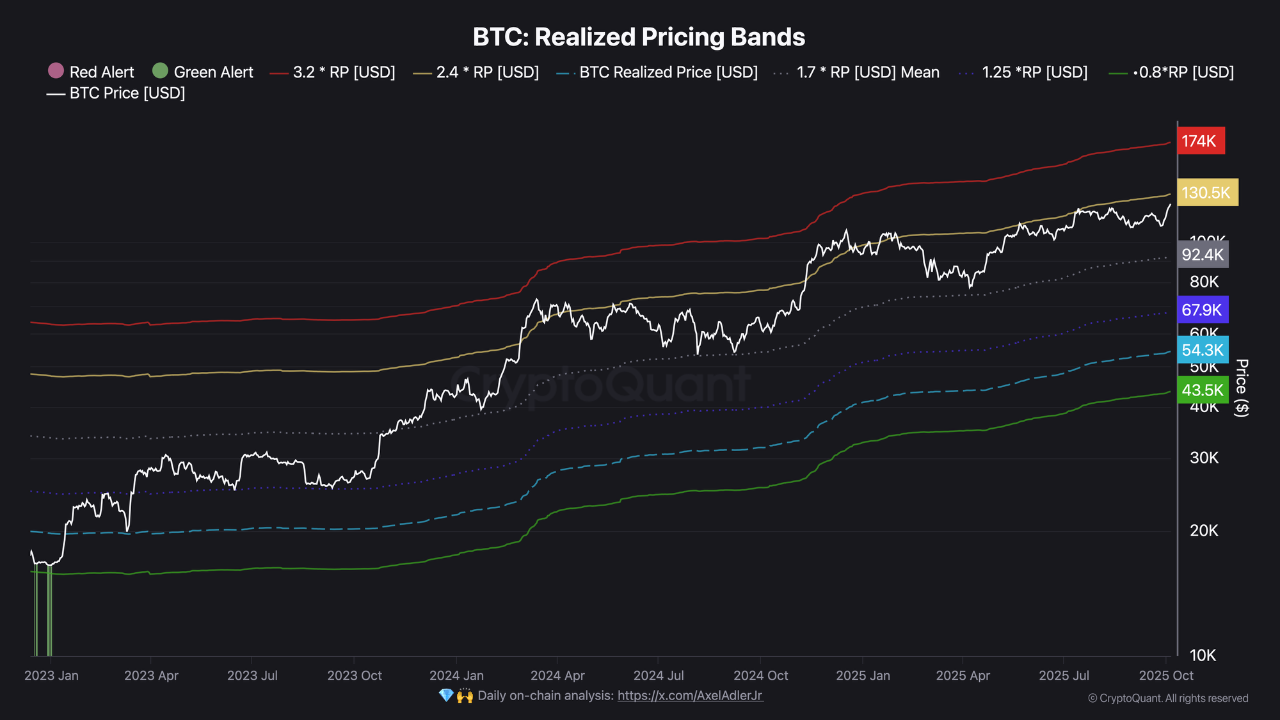
Task: Click the Red Alert legend circle
Action: (x=56, y=72)
